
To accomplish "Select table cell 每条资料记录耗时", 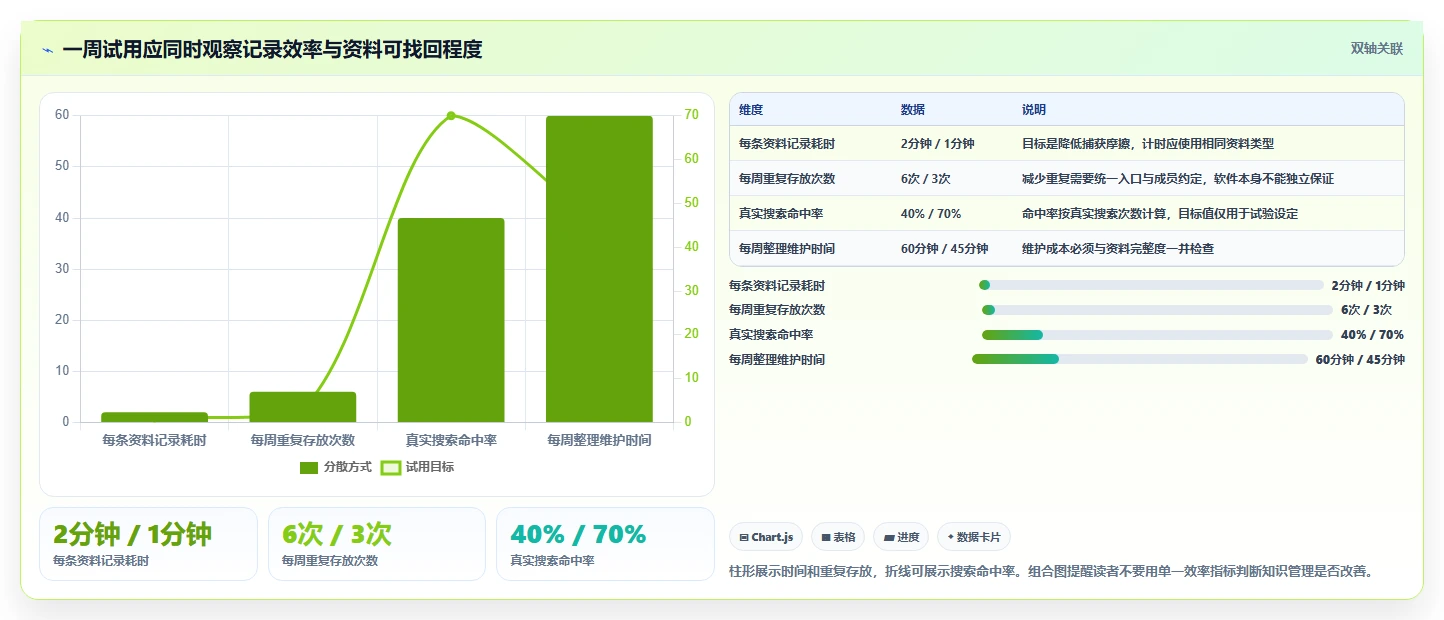I will (787, 144).
